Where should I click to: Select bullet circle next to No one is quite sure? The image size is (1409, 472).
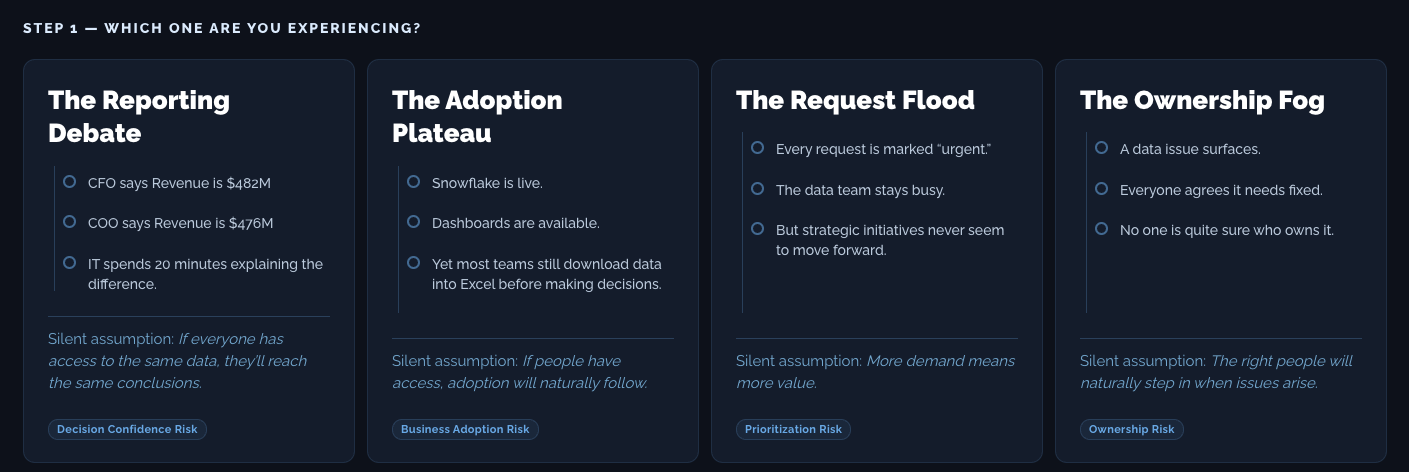[1101, 229]
